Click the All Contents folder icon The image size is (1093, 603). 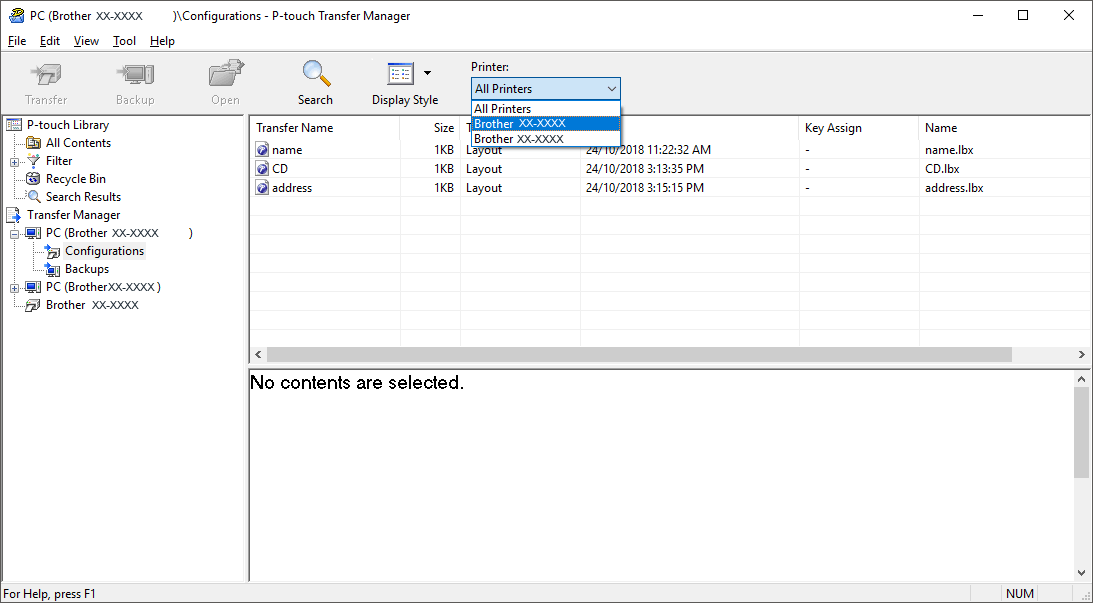pos(34,143)
